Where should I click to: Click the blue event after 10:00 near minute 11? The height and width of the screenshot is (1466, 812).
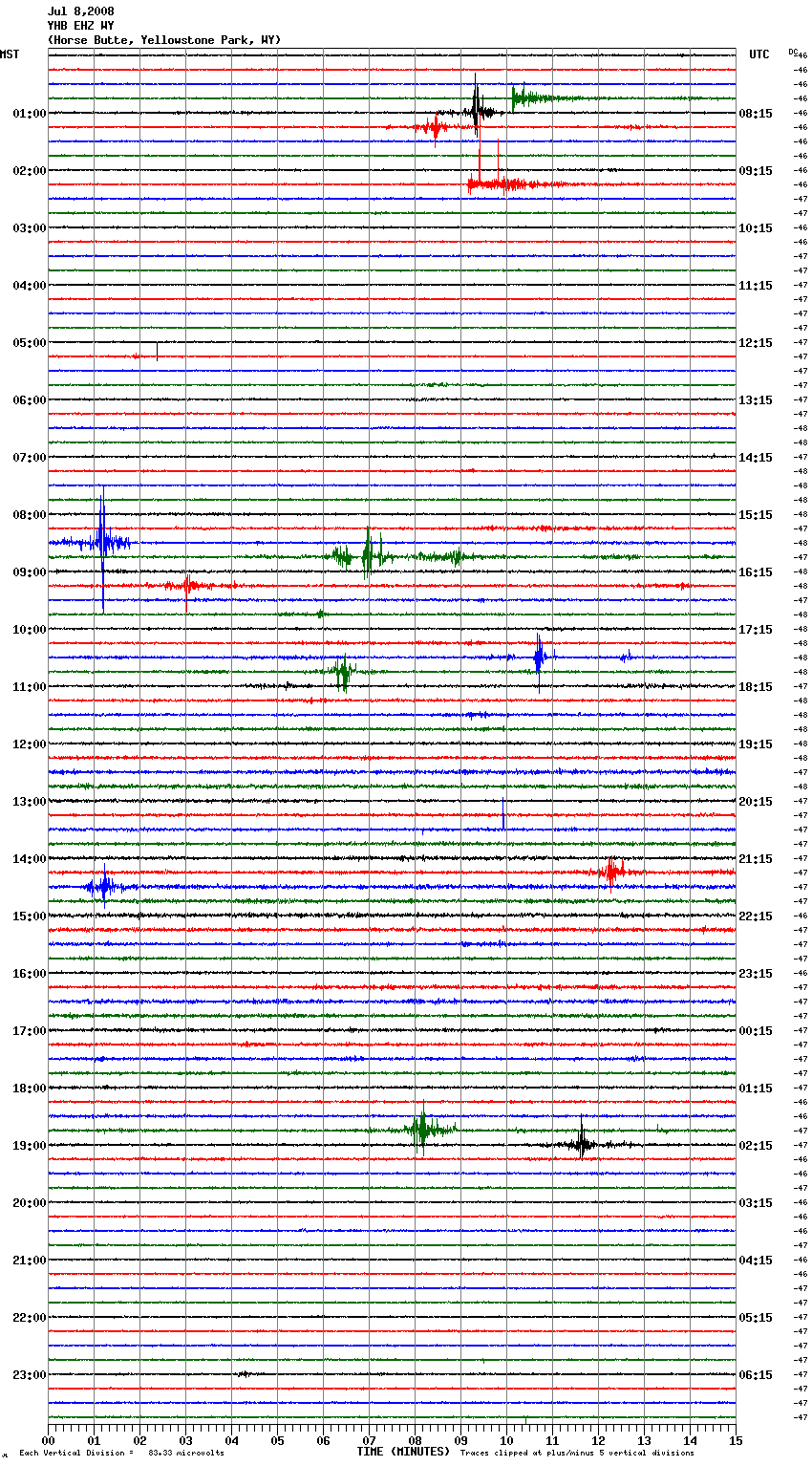click(540, 658)
